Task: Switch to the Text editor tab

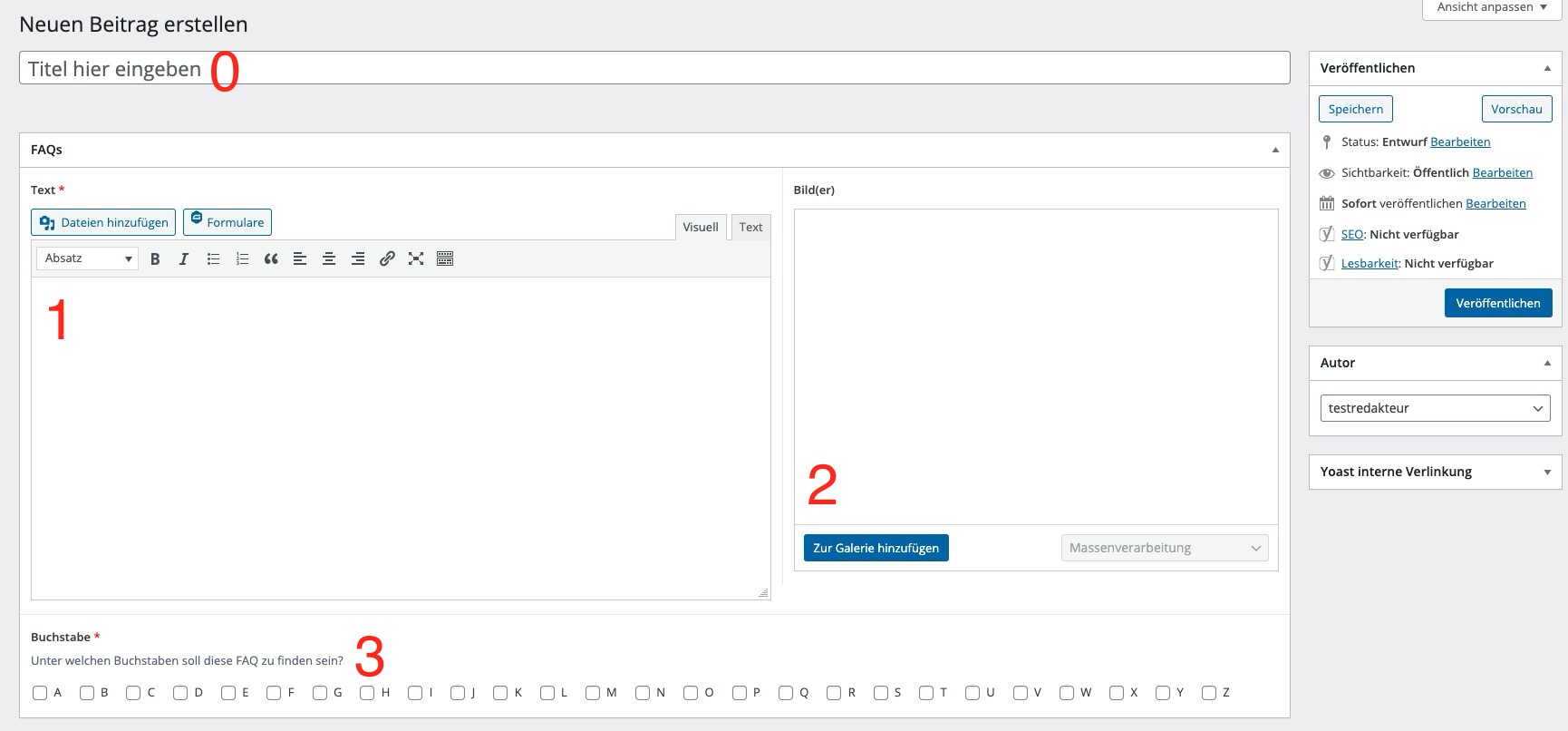Action: click(x=750, y=227)
